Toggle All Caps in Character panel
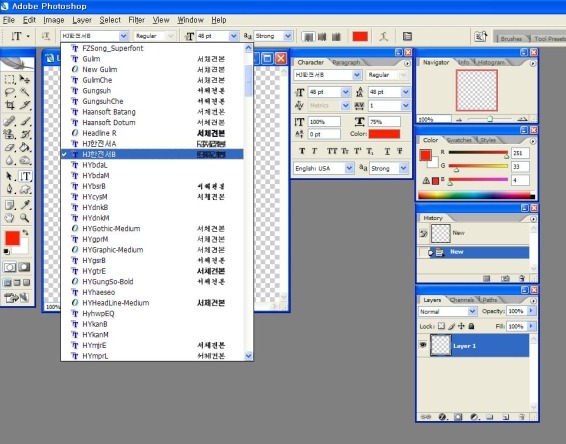Screen dimensions: 566x444 (331, 151)
